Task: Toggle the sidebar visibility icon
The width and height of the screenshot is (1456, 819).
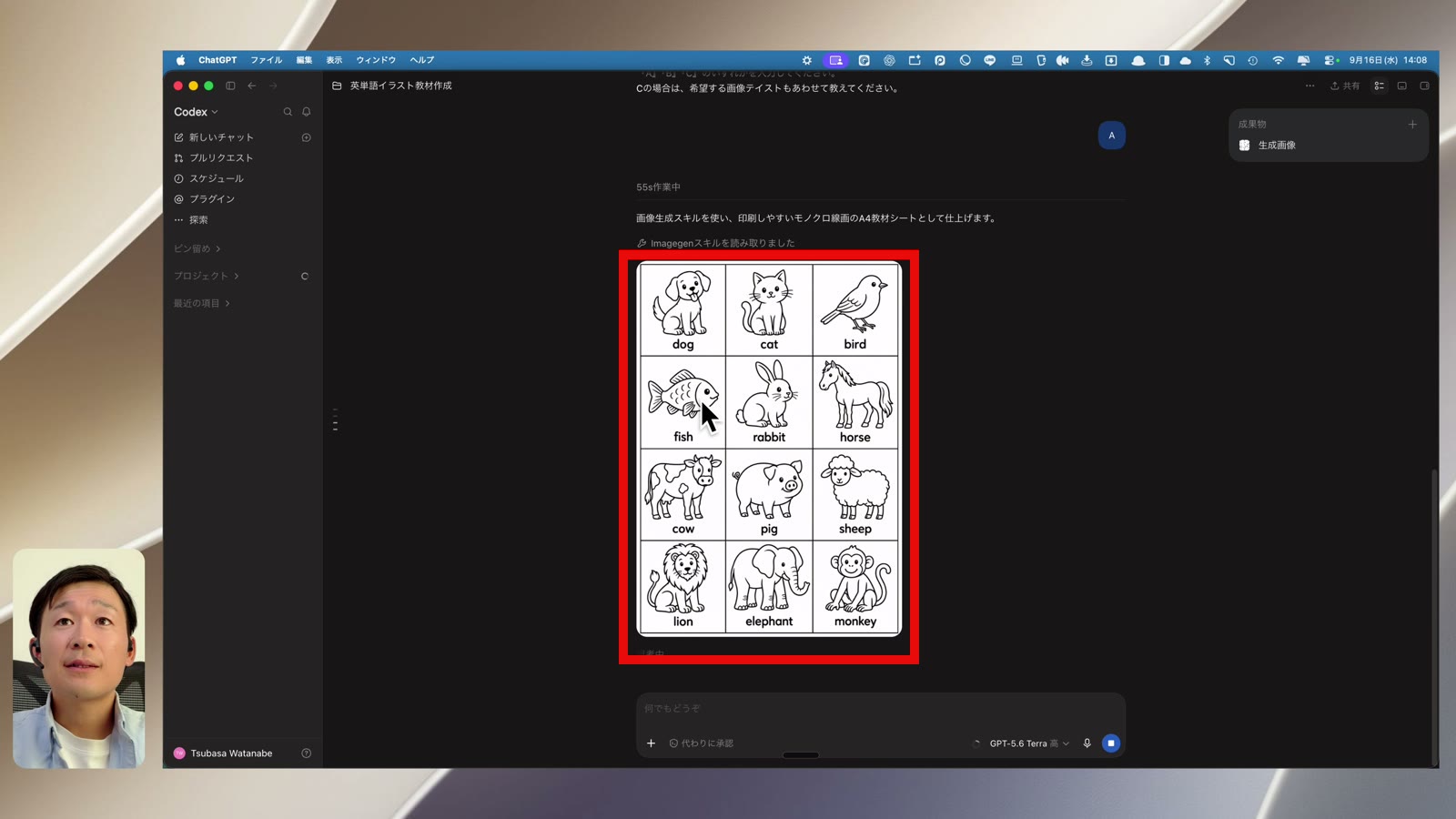Action: [x=230, y=86]
